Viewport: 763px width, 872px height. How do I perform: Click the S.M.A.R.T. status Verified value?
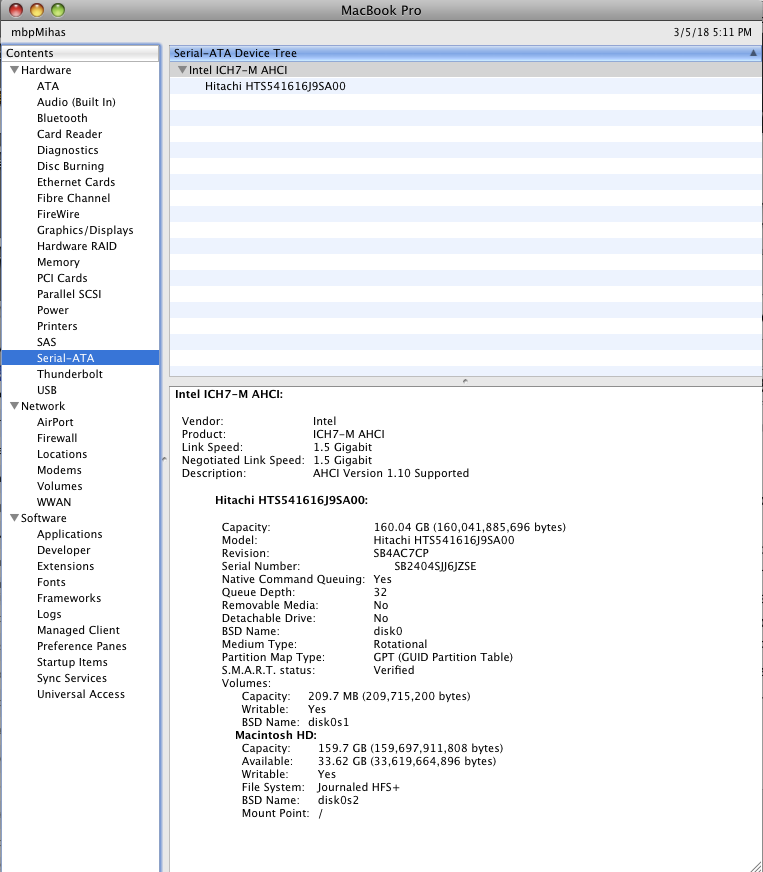pyautogui.click(x=394, y=670)
